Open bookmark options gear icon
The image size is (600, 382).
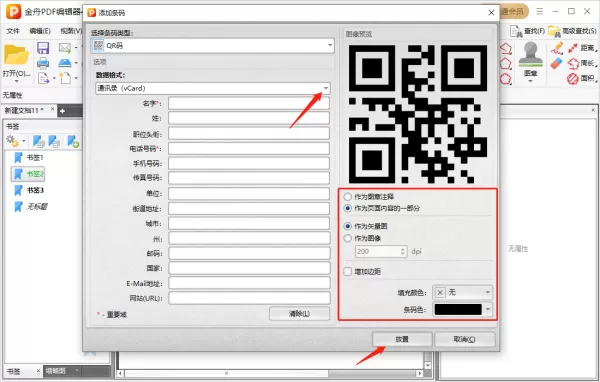12,141
